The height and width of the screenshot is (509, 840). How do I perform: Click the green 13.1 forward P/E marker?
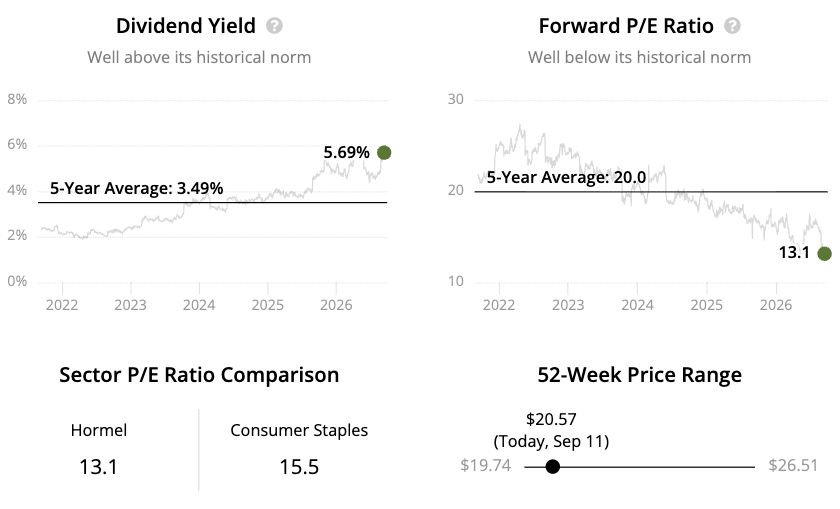coord(824,253)
